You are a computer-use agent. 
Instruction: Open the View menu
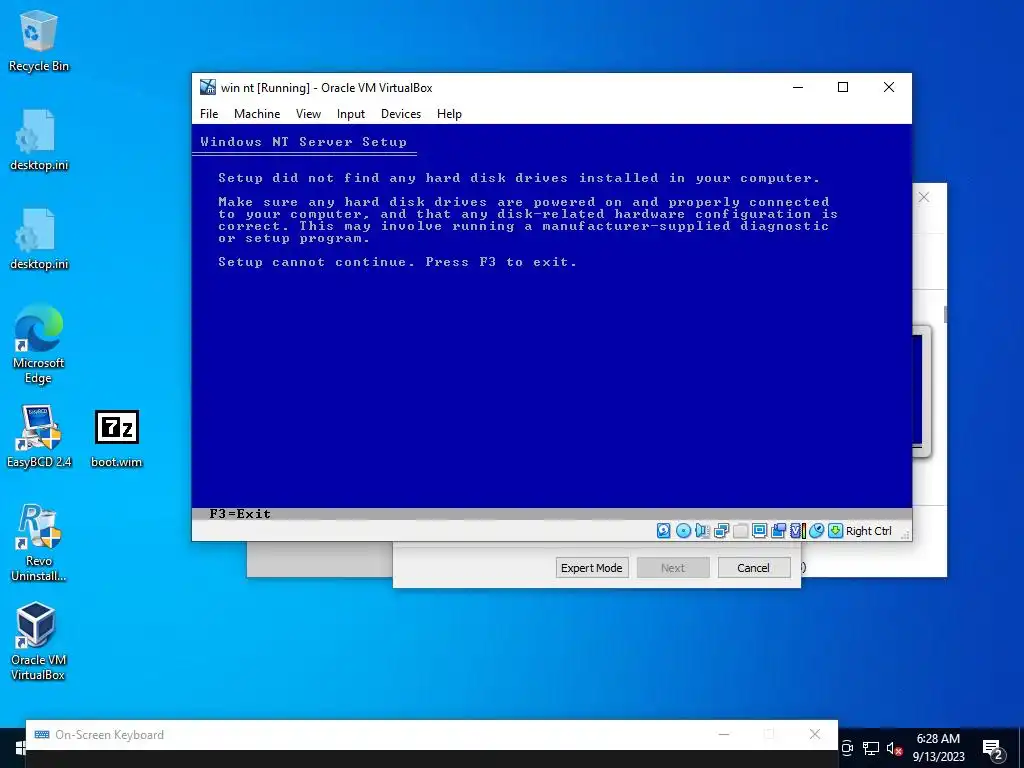tap(308, 114)
